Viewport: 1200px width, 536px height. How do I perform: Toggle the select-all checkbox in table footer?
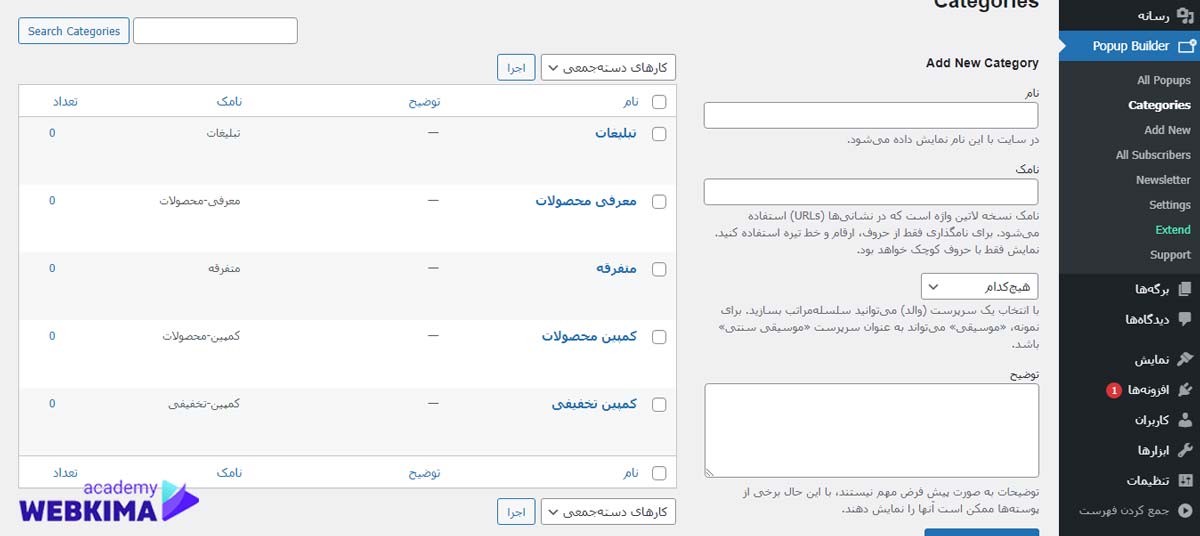(659, 472)
